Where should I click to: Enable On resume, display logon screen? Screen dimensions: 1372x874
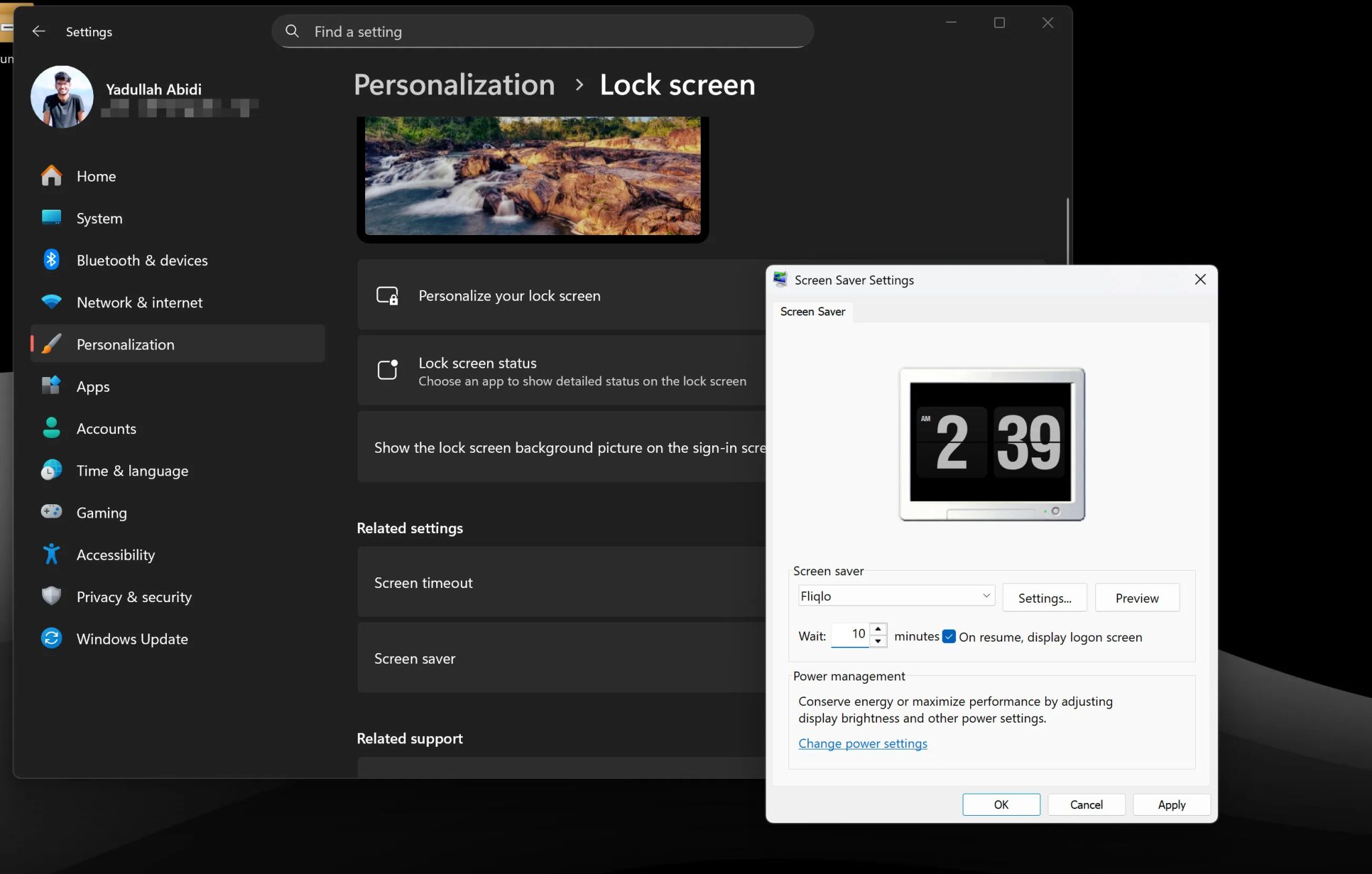(949, 636)
